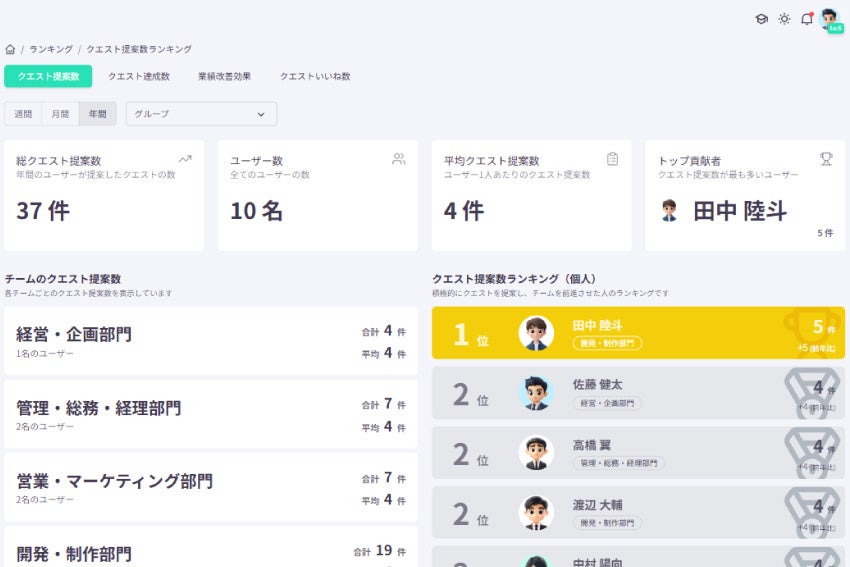Click the trend arrow icon on 総クエスト提案数 card
850x567 pixels.
(185, 159)
